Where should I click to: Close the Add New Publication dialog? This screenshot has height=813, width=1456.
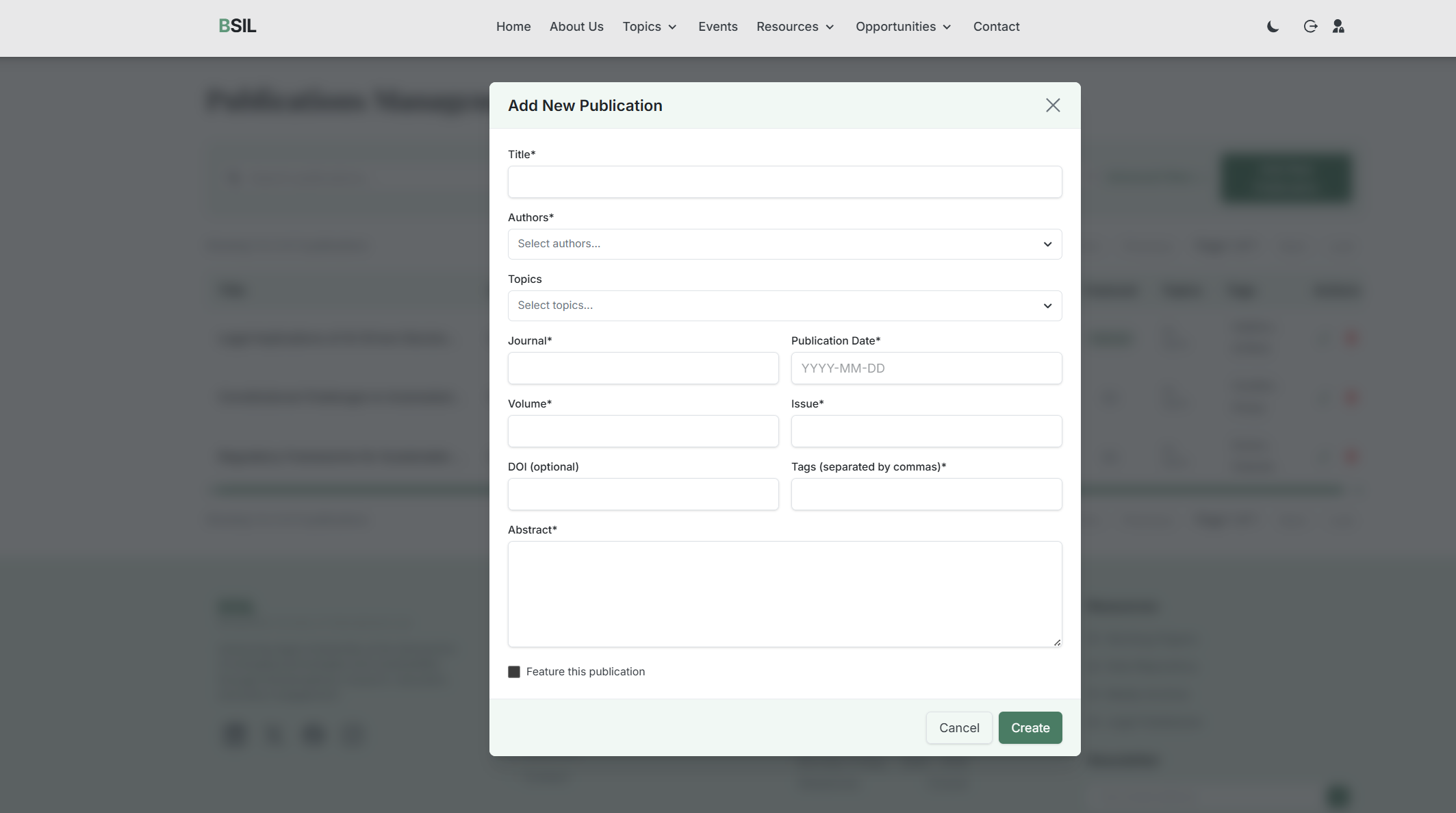click(x=1053, y=105)
